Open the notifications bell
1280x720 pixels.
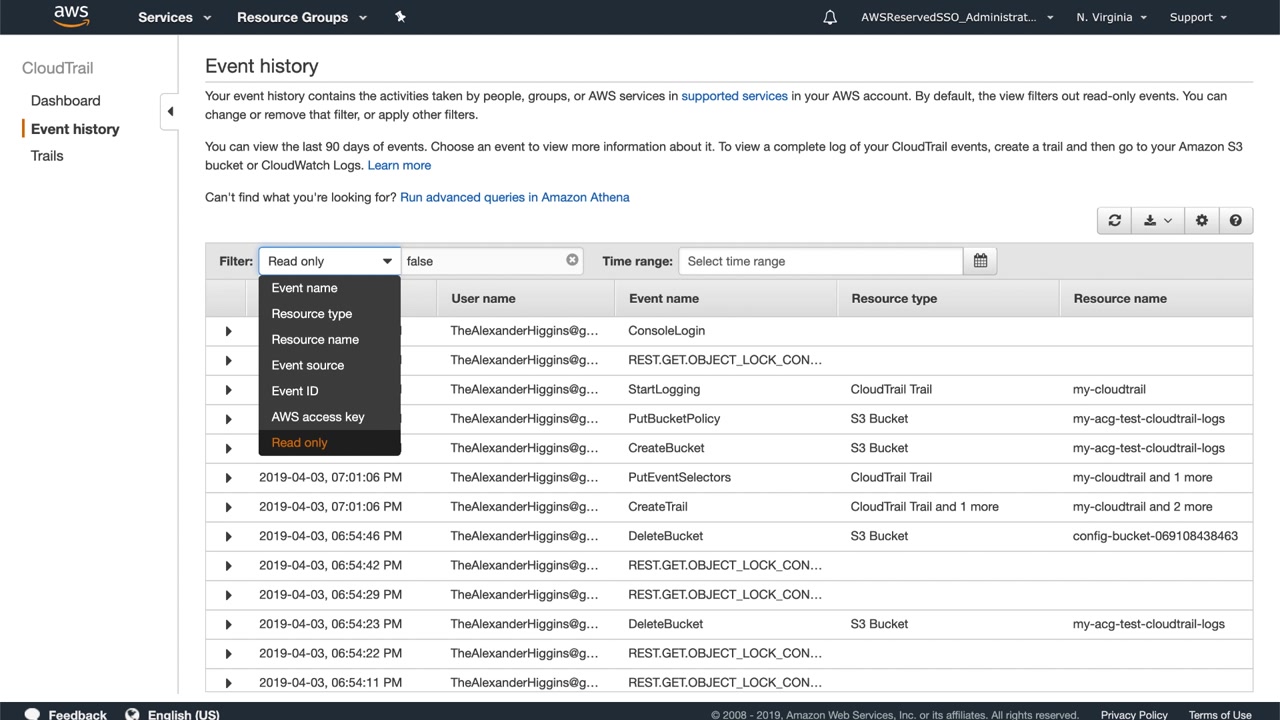click(x=830, y=17)
